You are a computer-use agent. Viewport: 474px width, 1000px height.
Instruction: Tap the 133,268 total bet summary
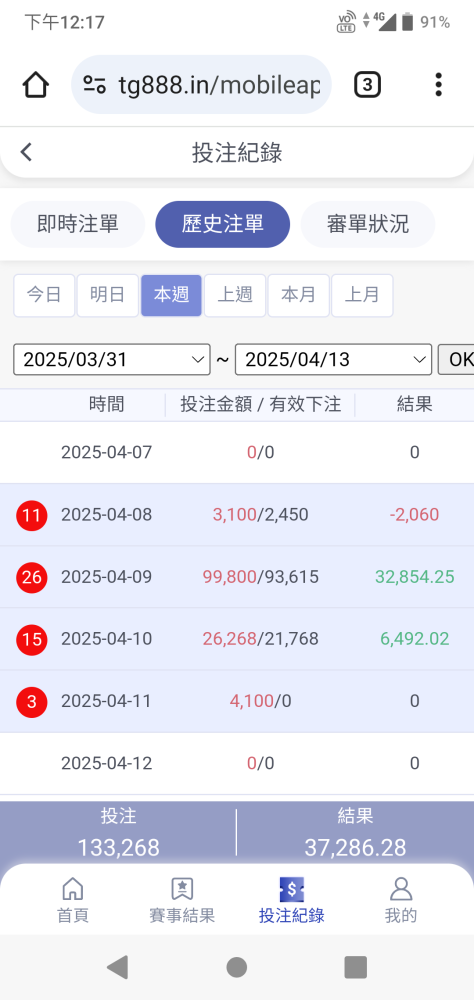coord(118,848)
